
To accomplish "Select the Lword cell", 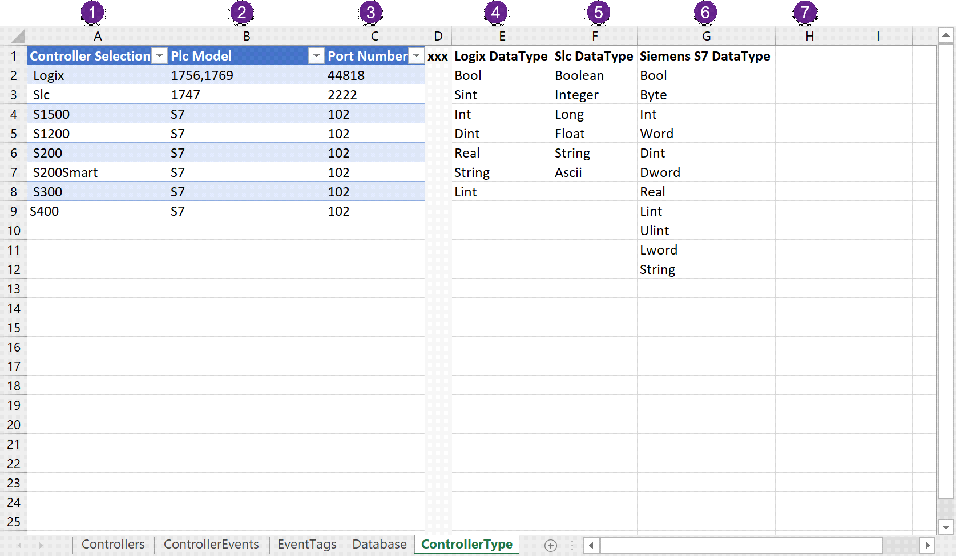I will pyautogui.click(x=706, y=250).
